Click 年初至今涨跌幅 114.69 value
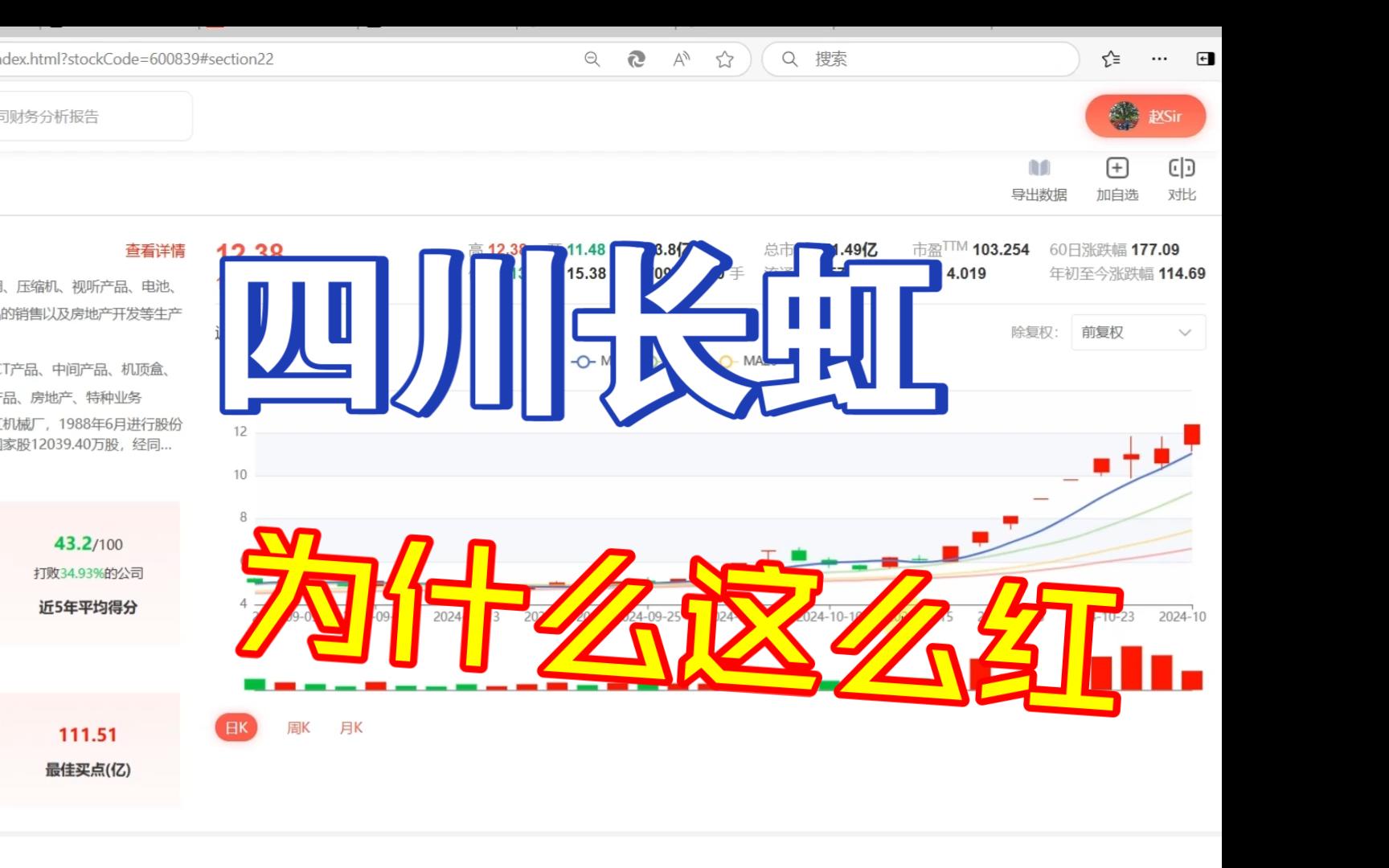The width and height of the screenshot is (1389, 868). [x=1182, y=273]
